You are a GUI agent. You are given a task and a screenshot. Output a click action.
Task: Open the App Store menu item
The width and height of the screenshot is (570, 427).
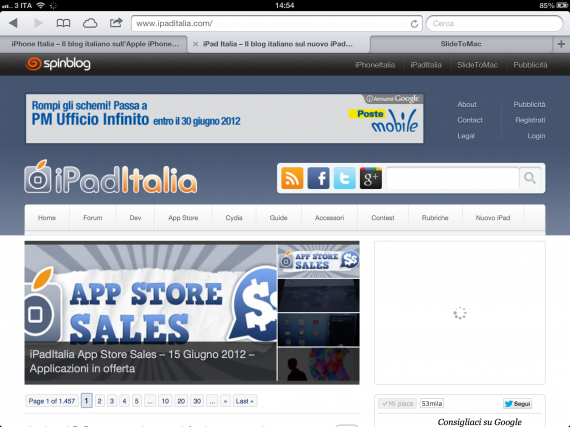(x=183, y=218)
